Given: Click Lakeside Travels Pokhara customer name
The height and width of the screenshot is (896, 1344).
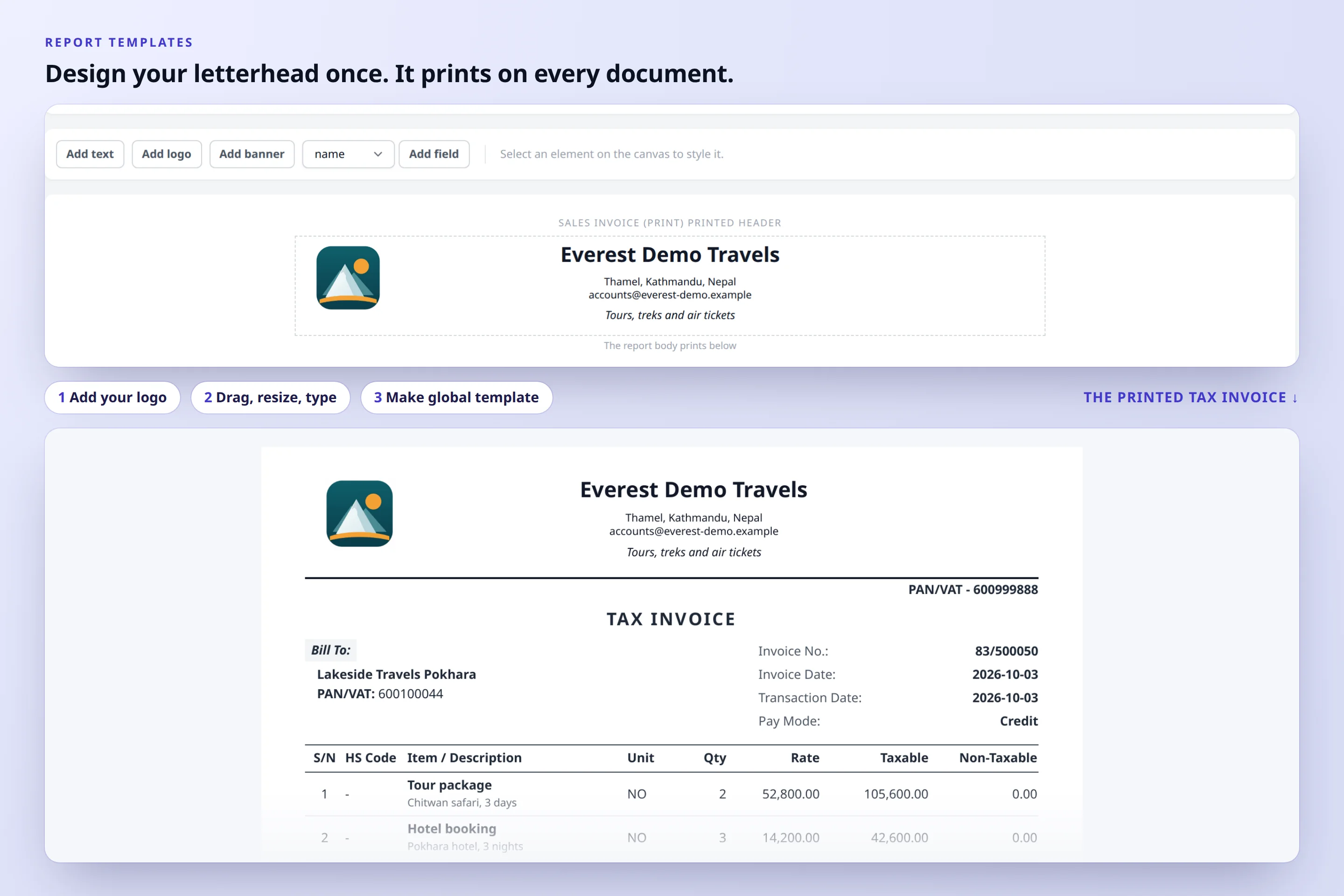Looking at the screenshot, I should (397, 674).
